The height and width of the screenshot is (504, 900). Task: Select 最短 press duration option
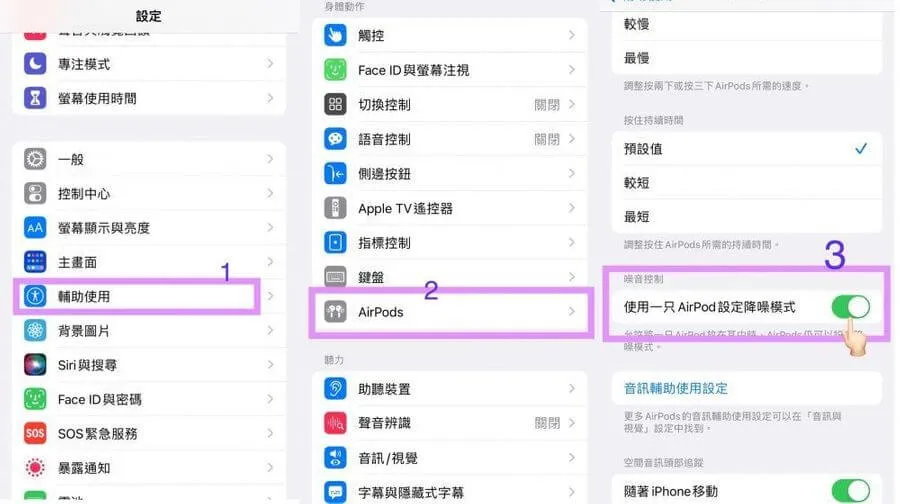[747, 216]
